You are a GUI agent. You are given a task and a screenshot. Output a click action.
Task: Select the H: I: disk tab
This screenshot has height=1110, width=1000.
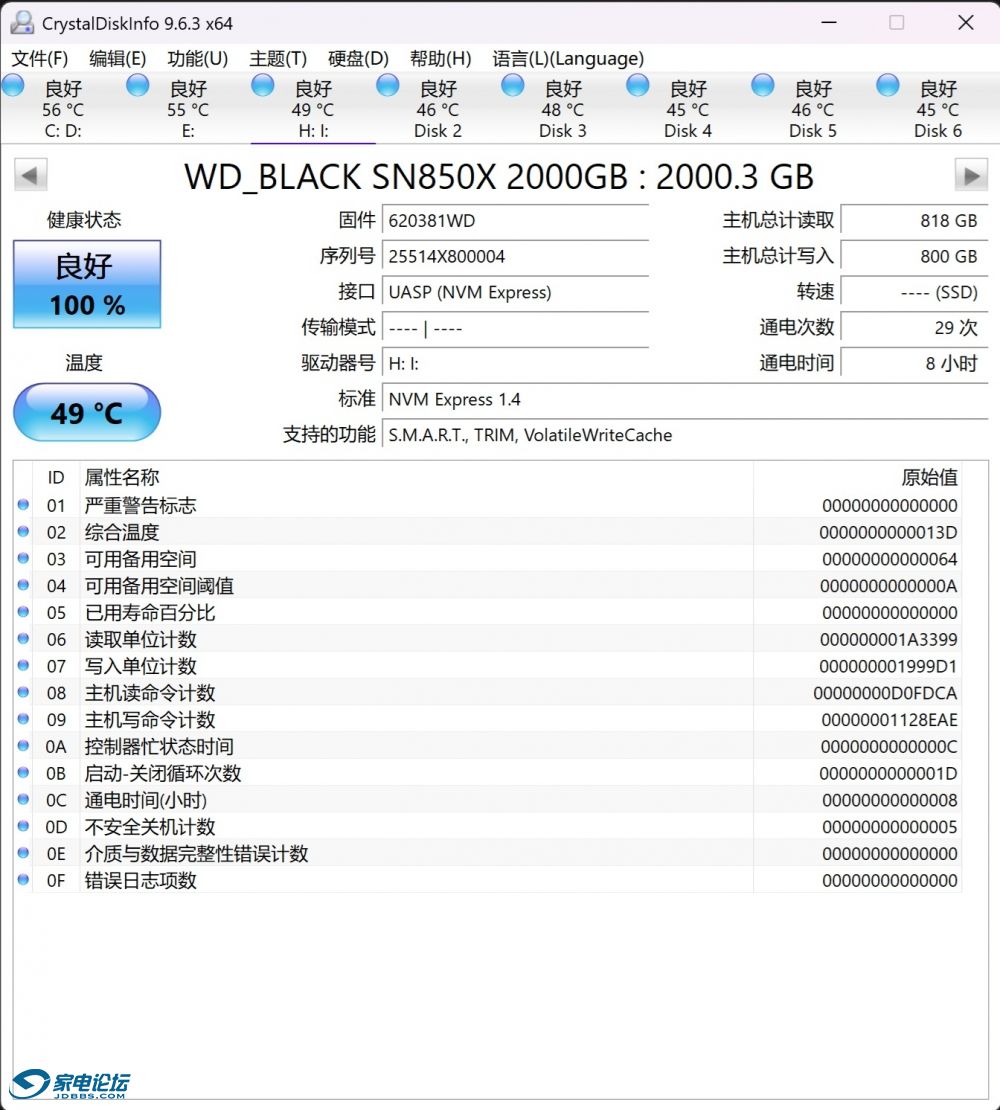pyautogui.click(x=313, y=108)
